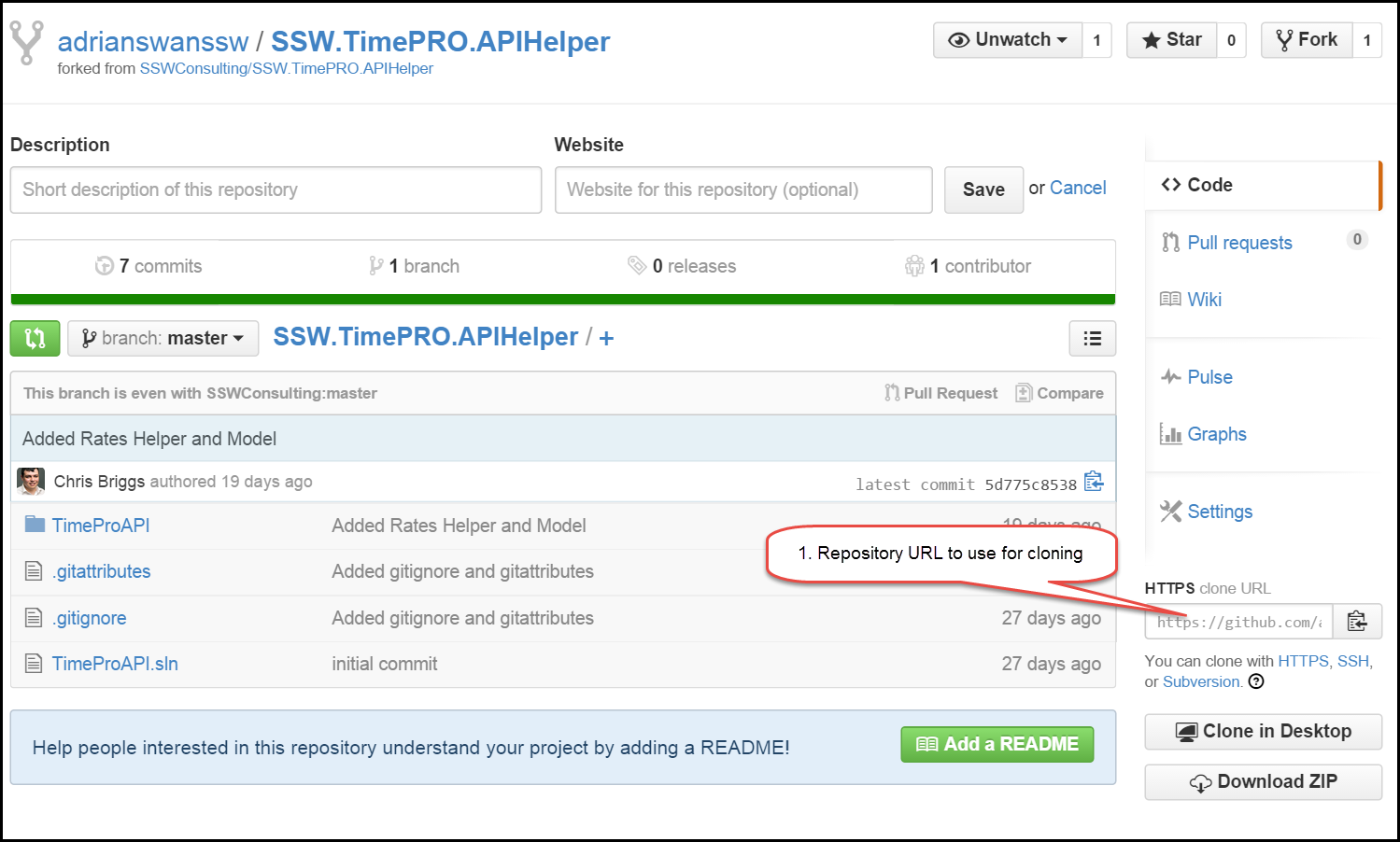Image resolution: width=1400 pixels, height=842 pixels.
Task: View the 0 releases page
Action: (682, 266)
